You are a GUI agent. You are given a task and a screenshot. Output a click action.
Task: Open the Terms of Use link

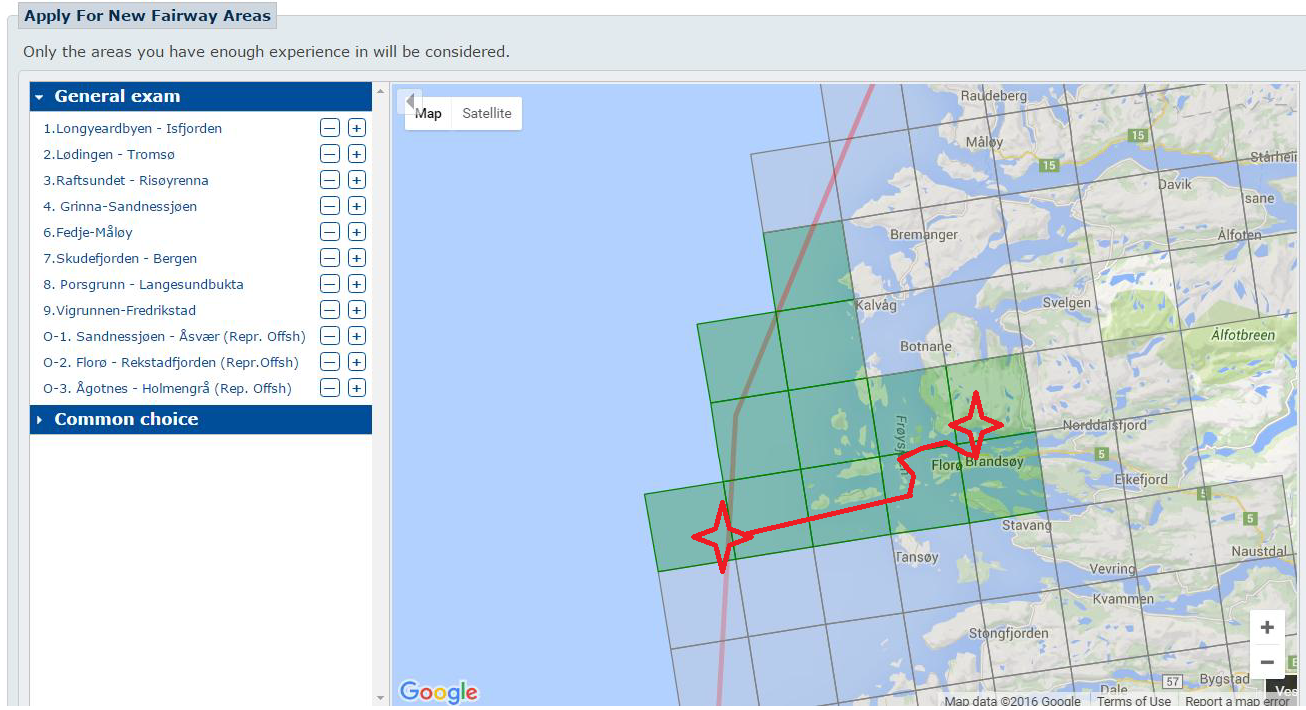coord(1133,701)
